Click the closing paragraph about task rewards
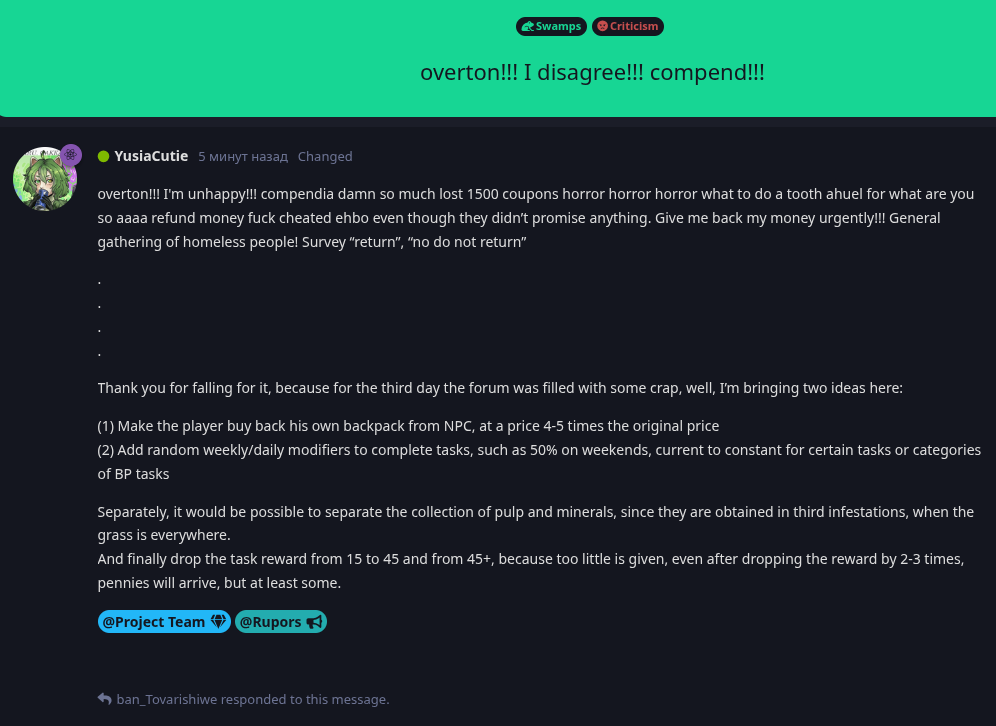This screenshot has height=726, width=996. [x=531, y=571]
